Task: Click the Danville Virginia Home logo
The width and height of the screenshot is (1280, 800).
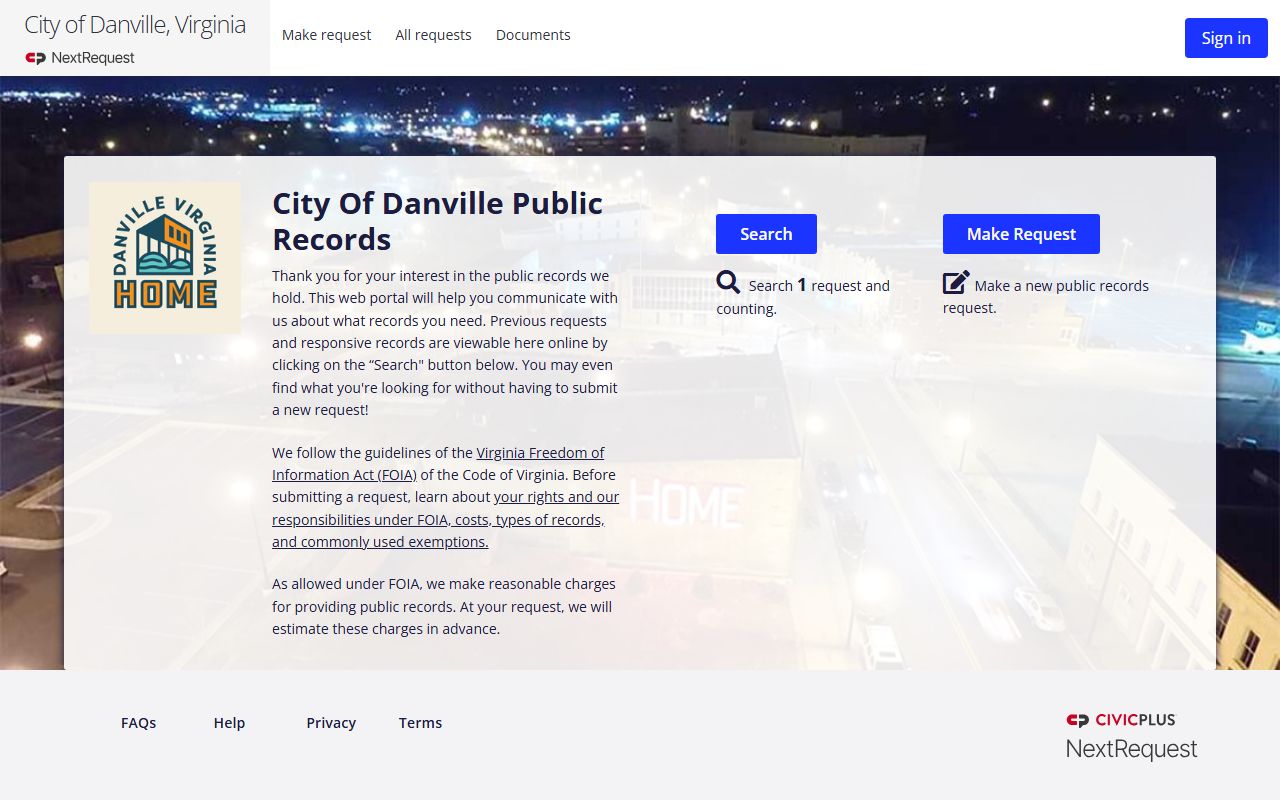Action: coord(165,258)
